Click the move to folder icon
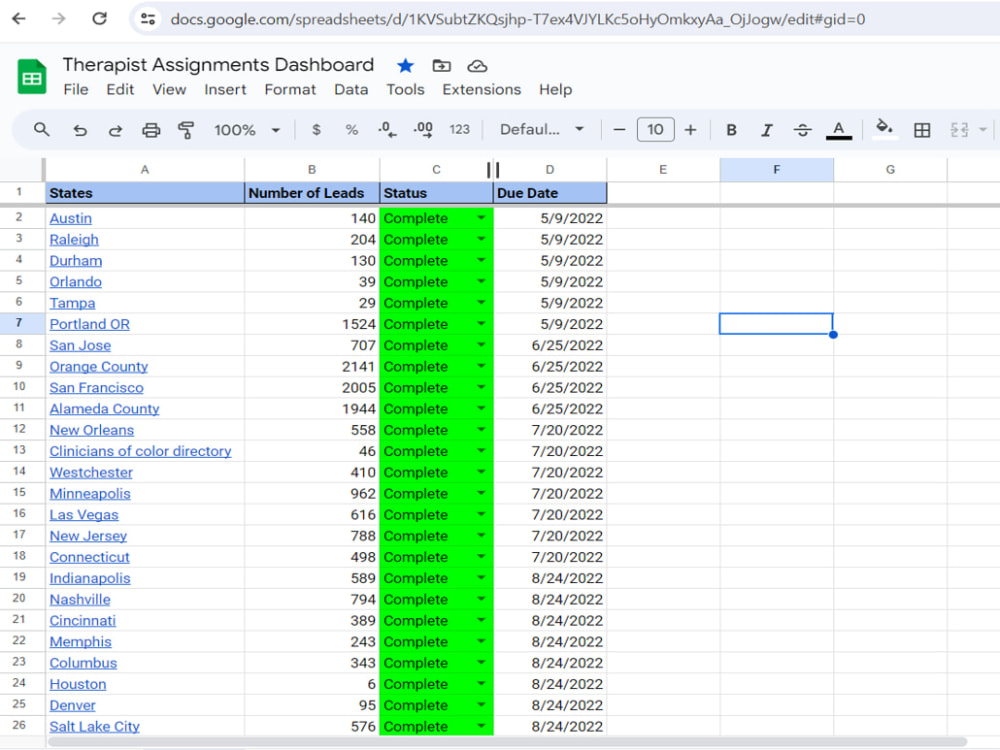Screen dimensions: 1000x750 (x=441, y=66)
